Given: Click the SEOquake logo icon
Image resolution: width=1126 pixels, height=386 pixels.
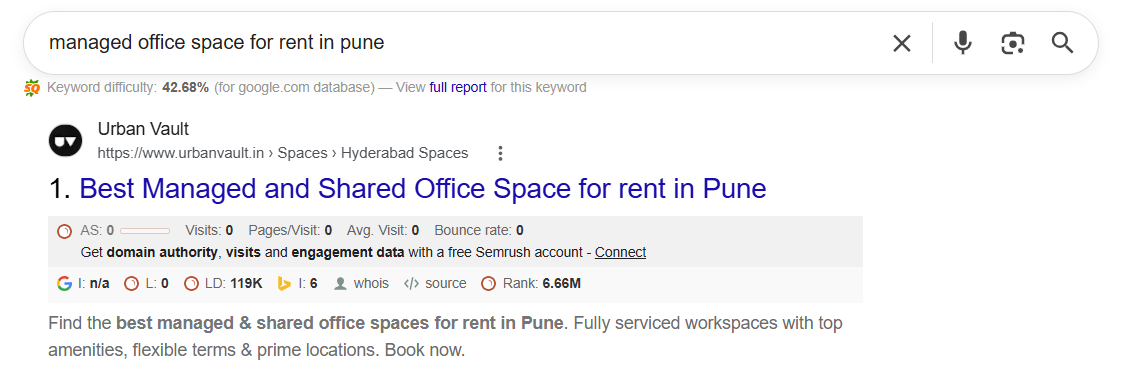Looking at the screenshot, I should 32,88.
